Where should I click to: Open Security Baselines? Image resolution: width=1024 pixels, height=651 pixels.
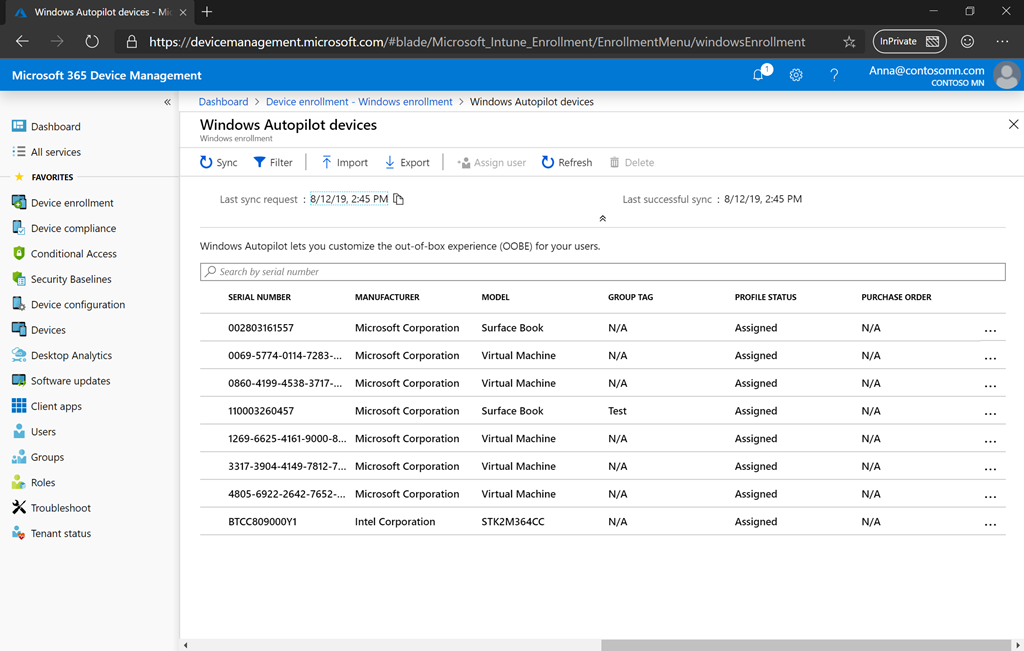(73, 279)
